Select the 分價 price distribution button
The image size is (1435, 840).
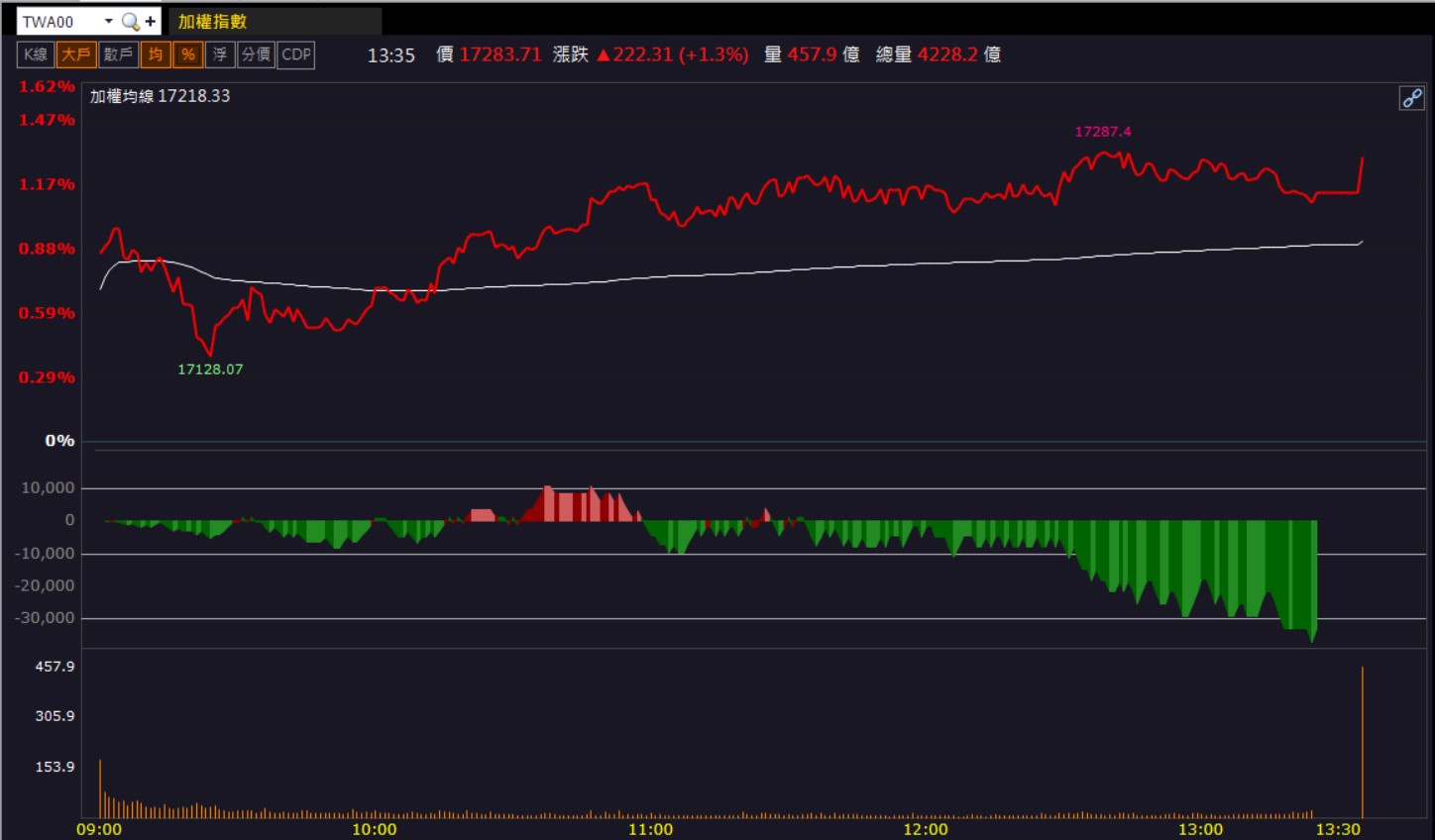pos(257,54)
